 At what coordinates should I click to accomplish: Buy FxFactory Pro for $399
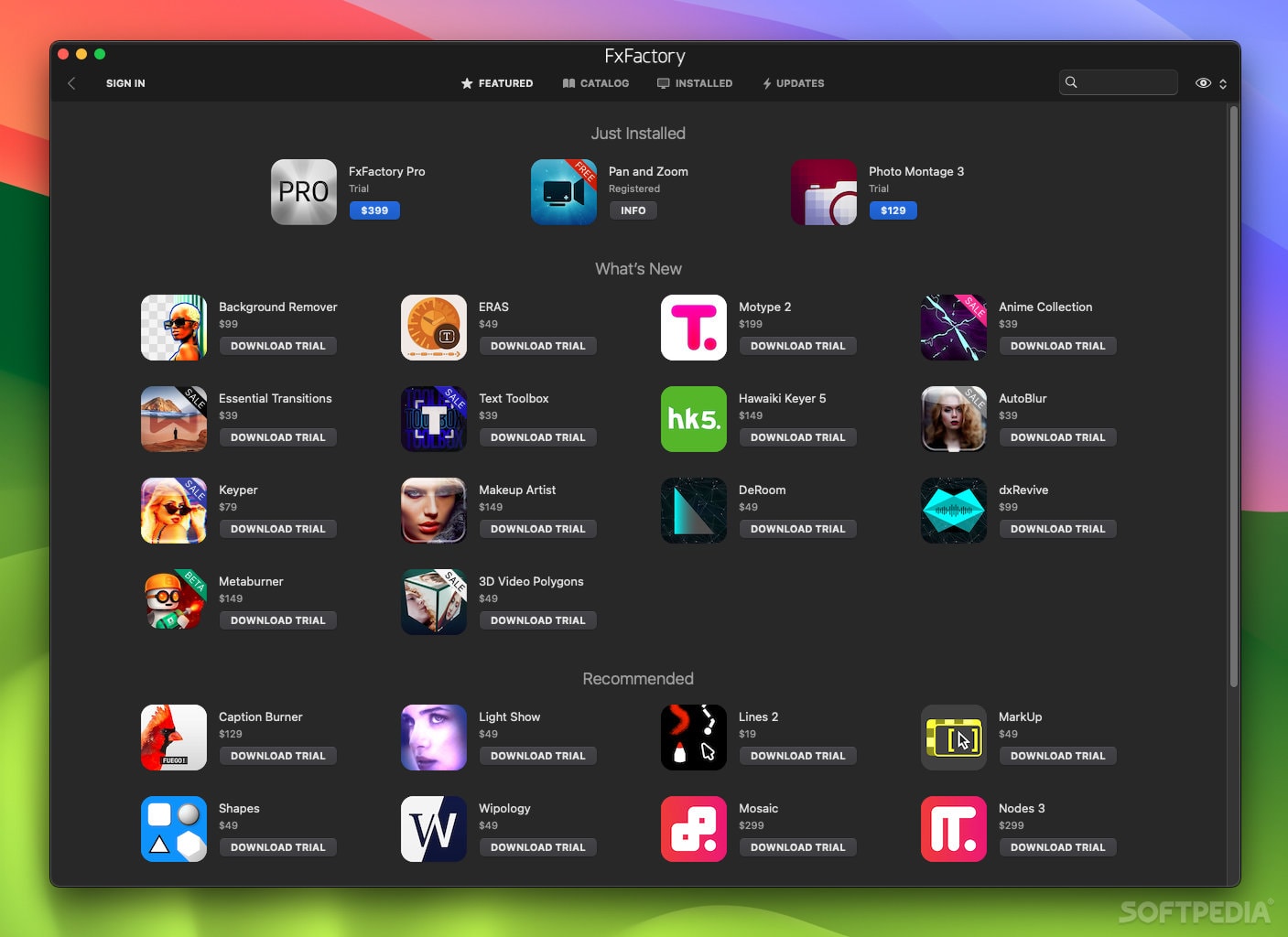pos(374,210)
